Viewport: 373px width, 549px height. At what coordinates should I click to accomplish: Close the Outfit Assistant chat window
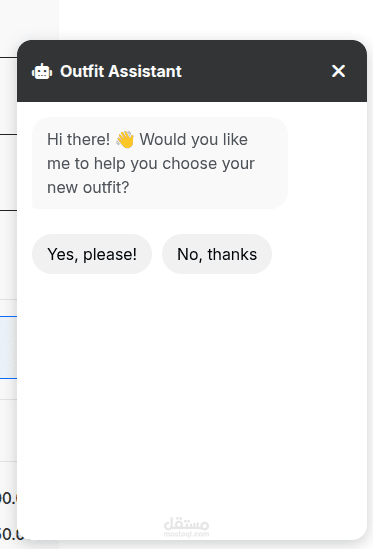click(338, 71)
